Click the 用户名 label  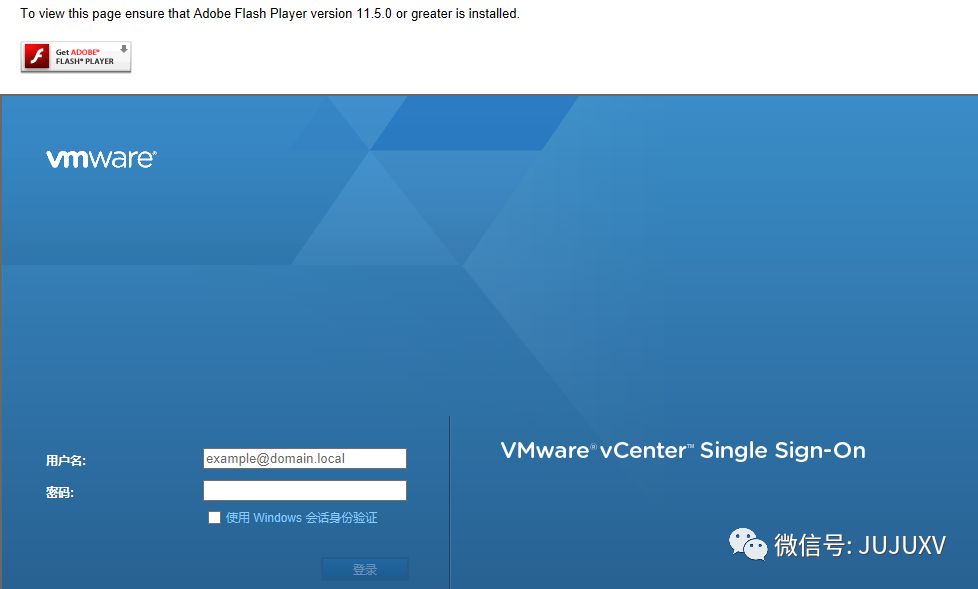[x=65, y=460]
